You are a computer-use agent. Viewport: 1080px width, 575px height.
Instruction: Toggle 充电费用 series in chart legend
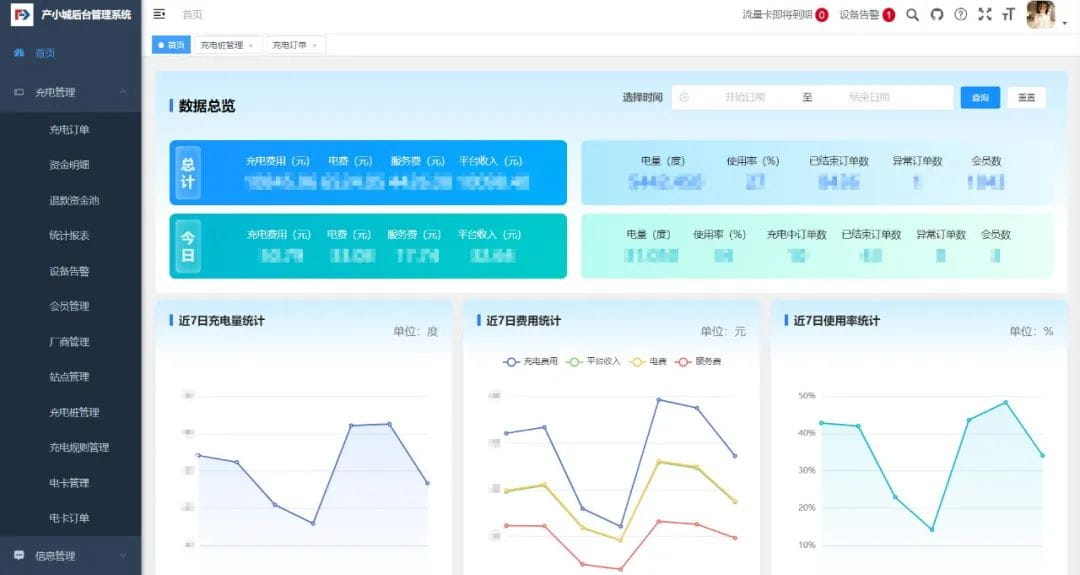coord(532,361)
